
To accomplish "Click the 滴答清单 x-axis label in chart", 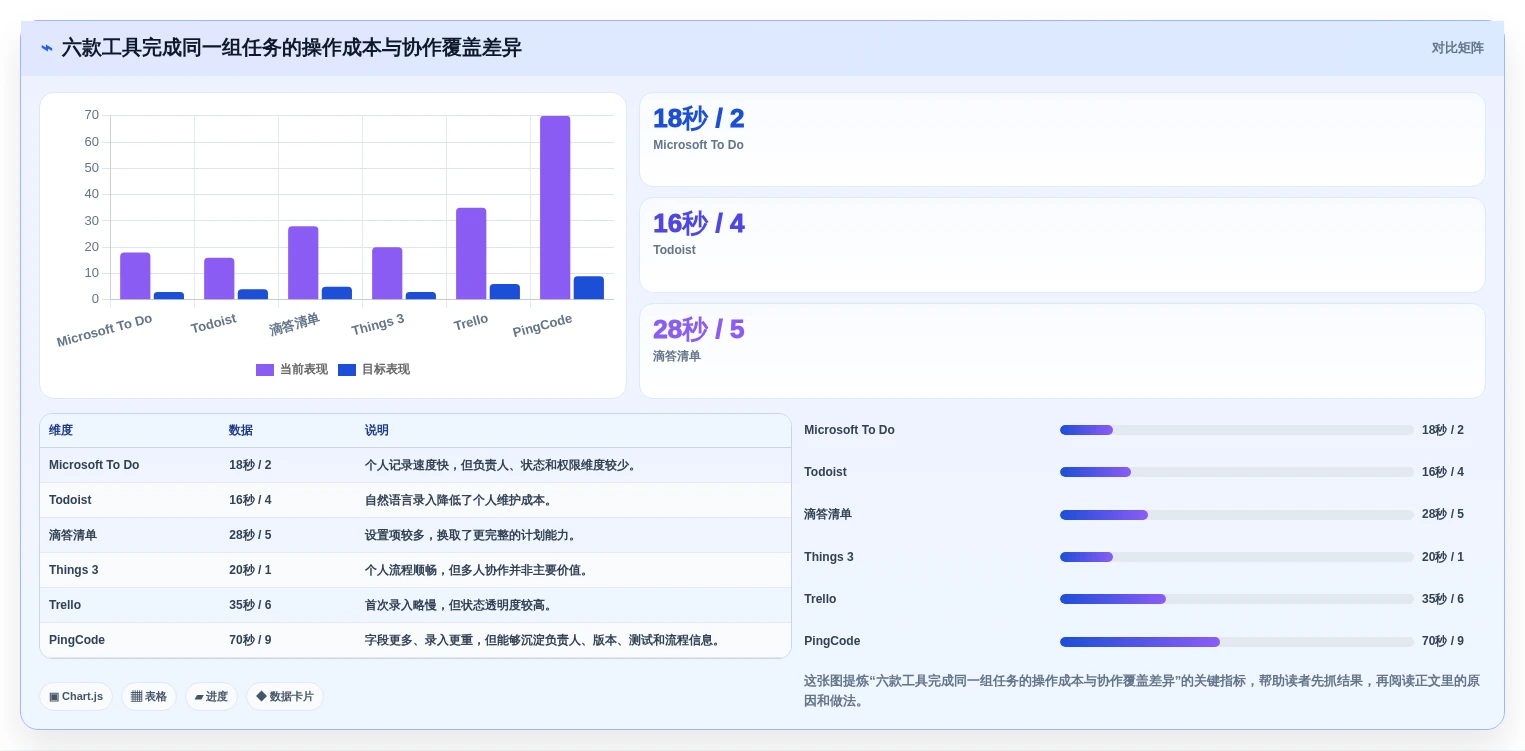I will pyautogui.click(x=294, y=324).
